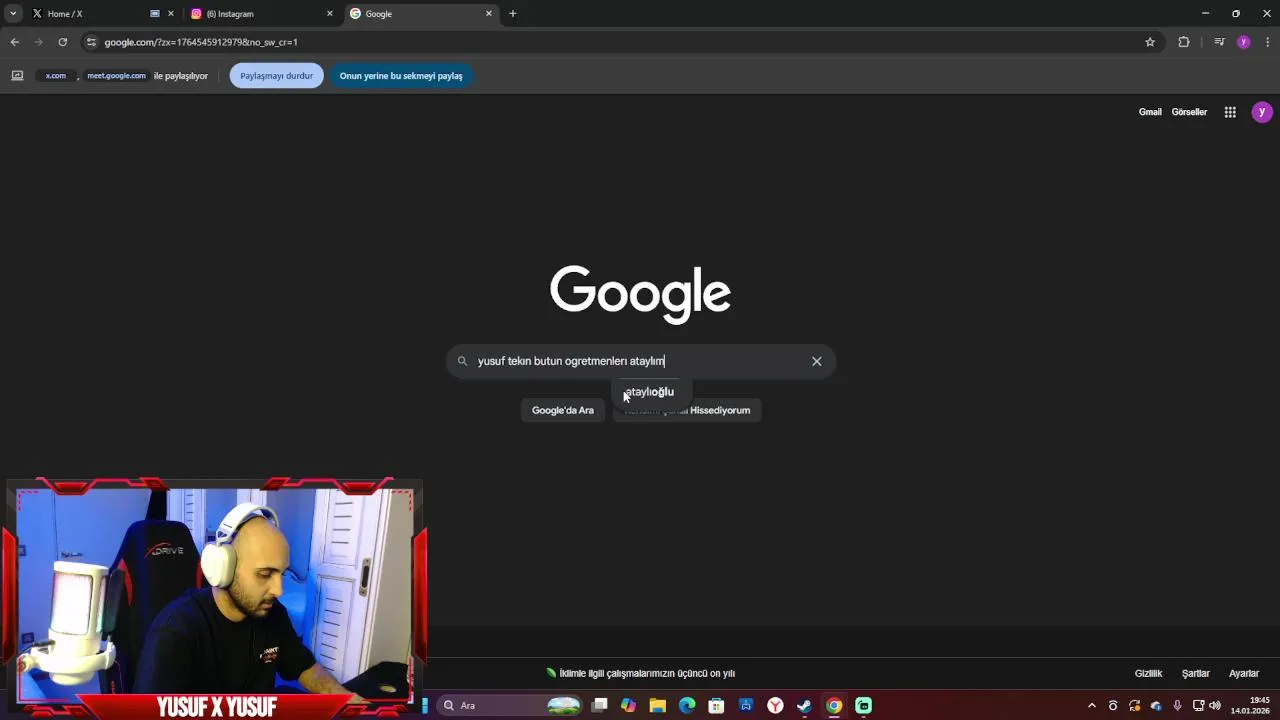Screen dimensions: 1280x720
Task: Click the Google'da Ara button
Action: tap(562, 410)
